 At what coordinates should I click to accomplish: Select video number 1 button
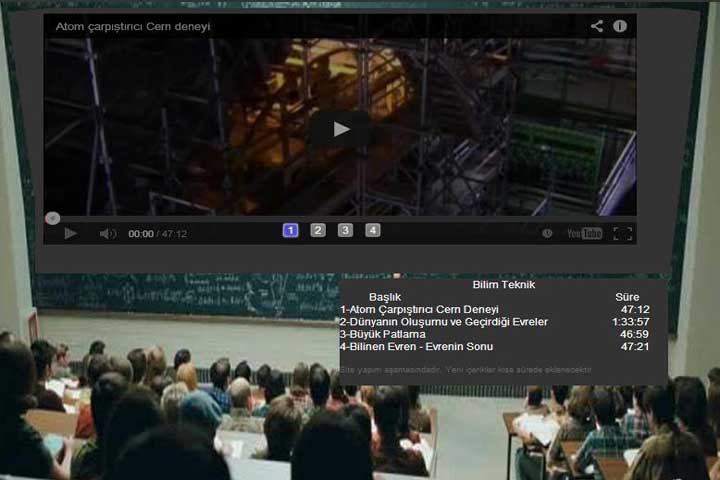290,230
